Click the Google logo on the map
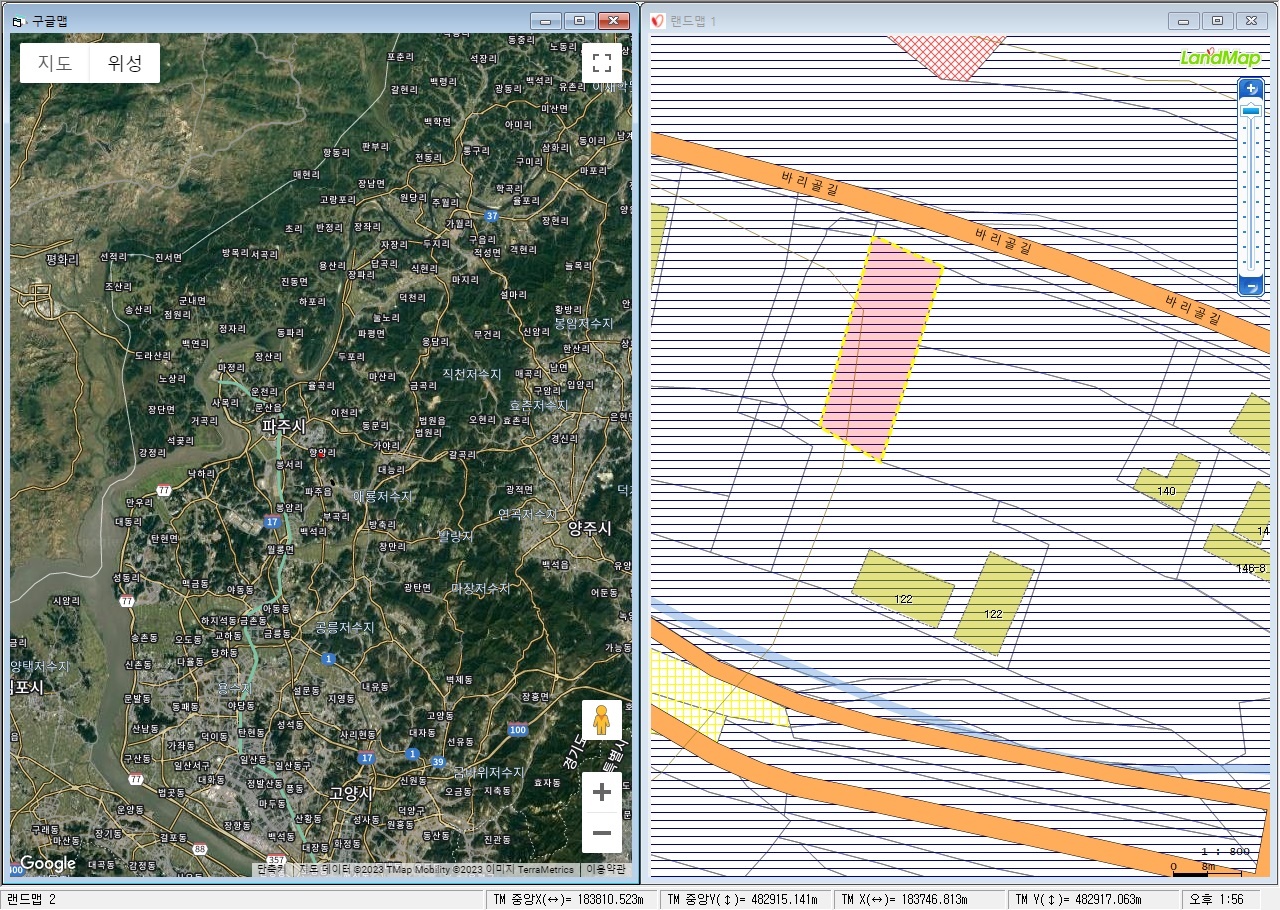The image size is (1280, 910). 48,863
